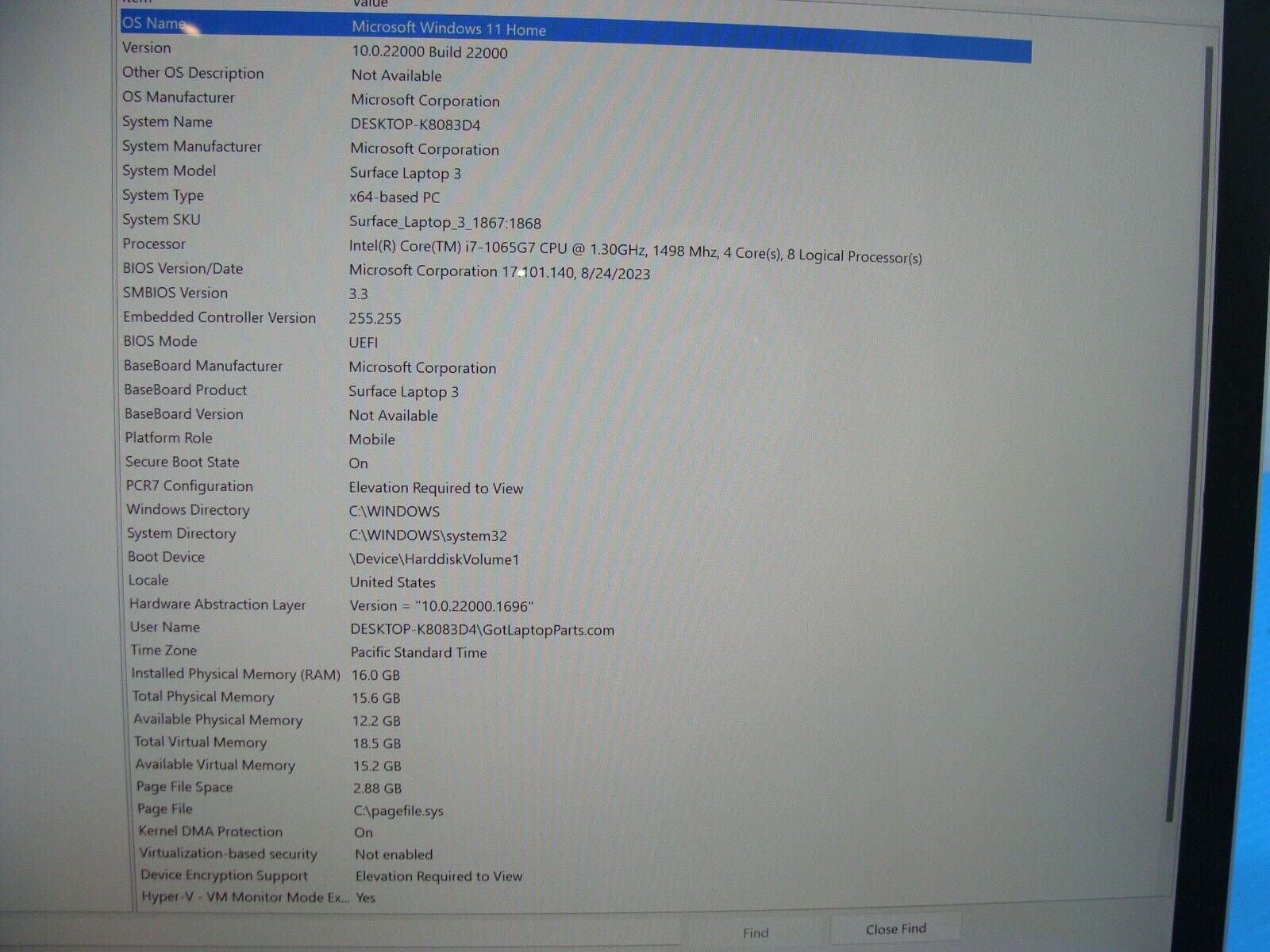Click the Close Find button

coord(895,929)
